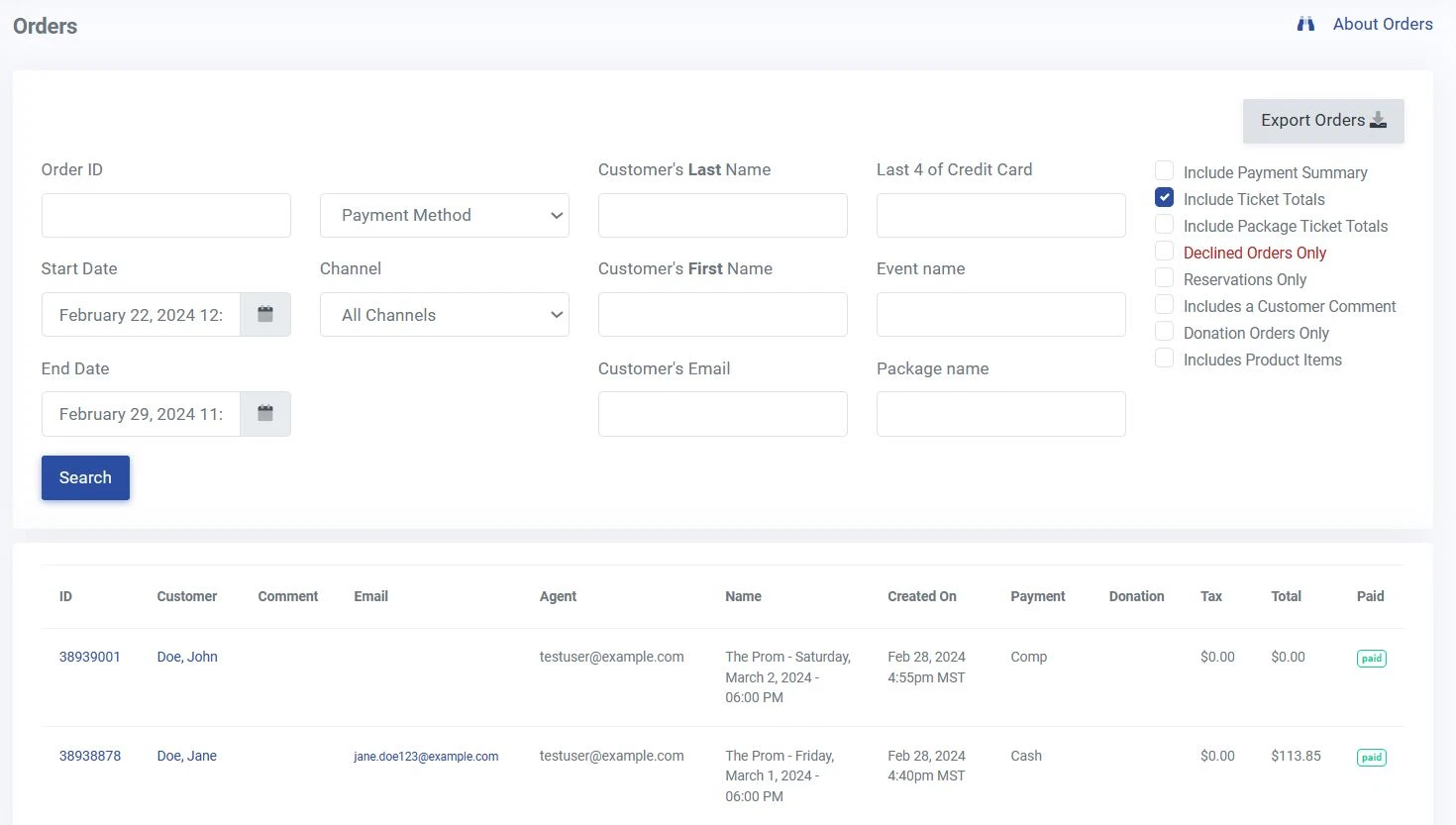Sort by the Total column header
Screen dimensions: 1456x825
(x=1286, y=596)
